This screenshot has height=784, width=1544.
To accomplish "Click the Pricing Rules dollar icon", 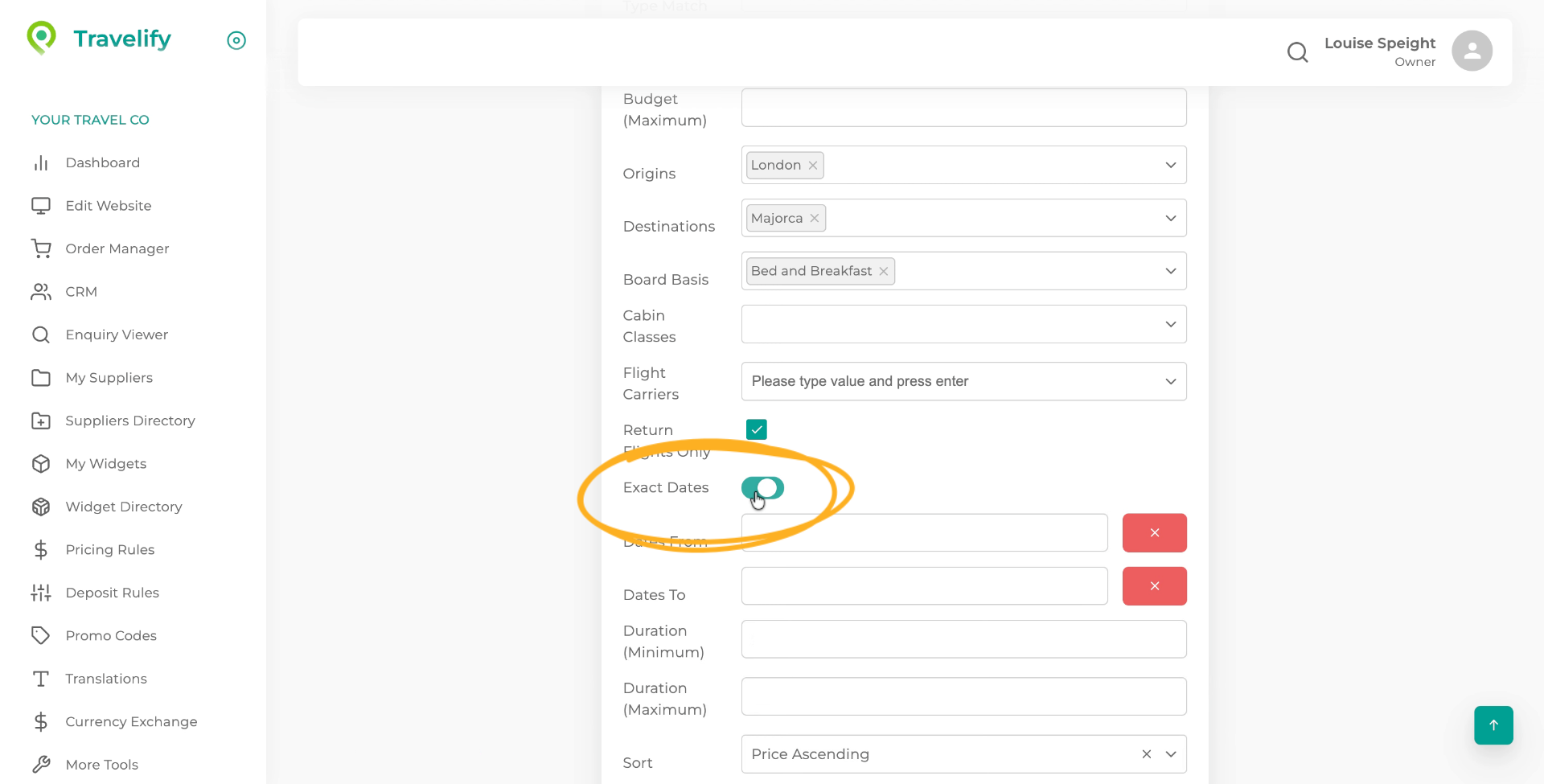I will pos(41,549).
